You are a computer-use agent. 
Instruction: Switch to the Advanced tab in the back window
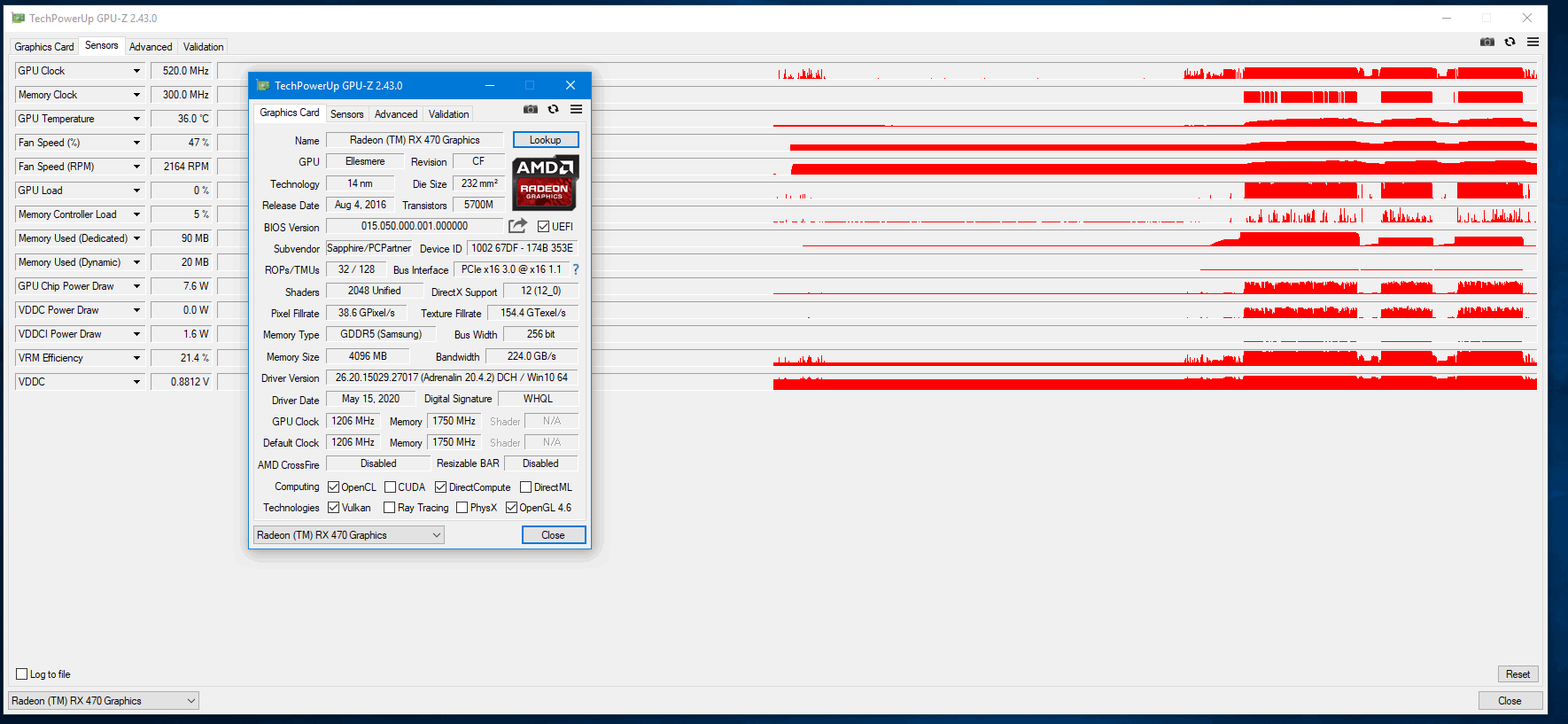pos(151,47)
